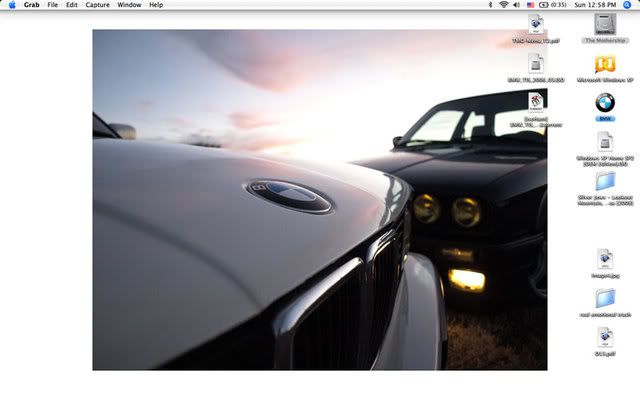640x400 pixels.
Task: Open the Window menu
Action: [129, 5]
